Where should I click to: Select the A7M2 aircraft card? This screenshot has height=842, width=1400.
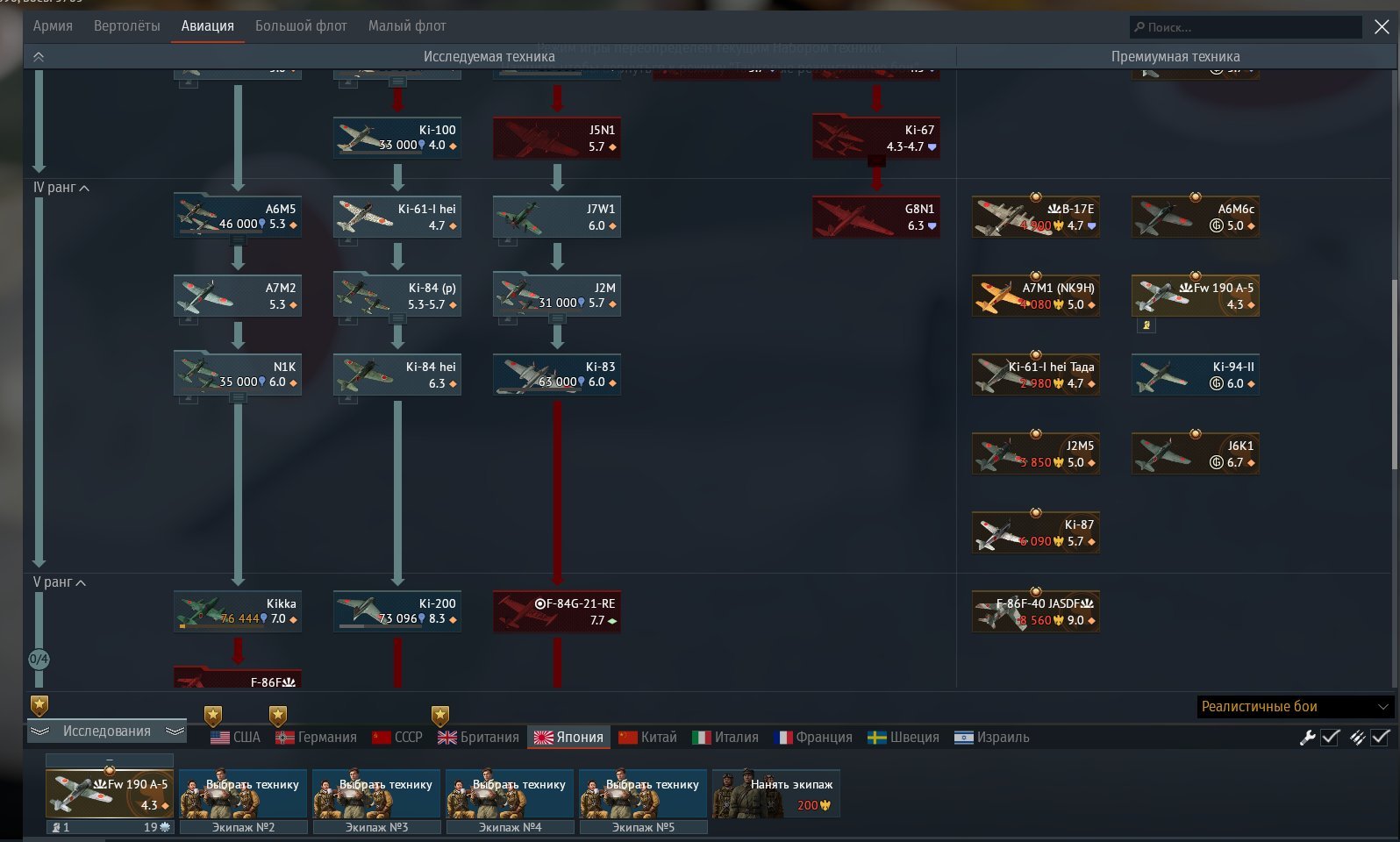point(238,296)
